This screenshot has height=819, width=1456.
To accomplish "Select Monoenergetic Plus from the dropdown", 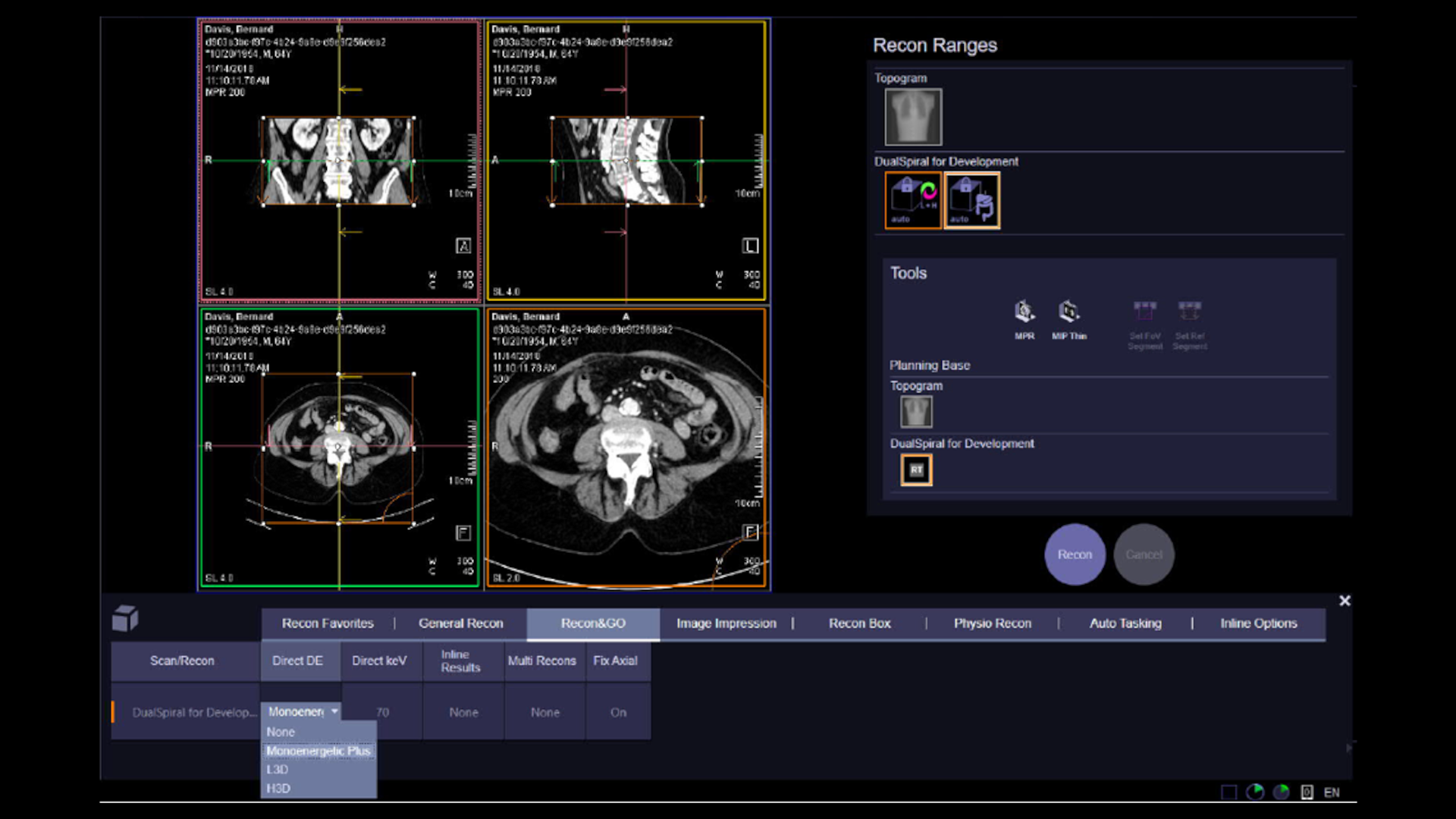I will pos(318,750).
